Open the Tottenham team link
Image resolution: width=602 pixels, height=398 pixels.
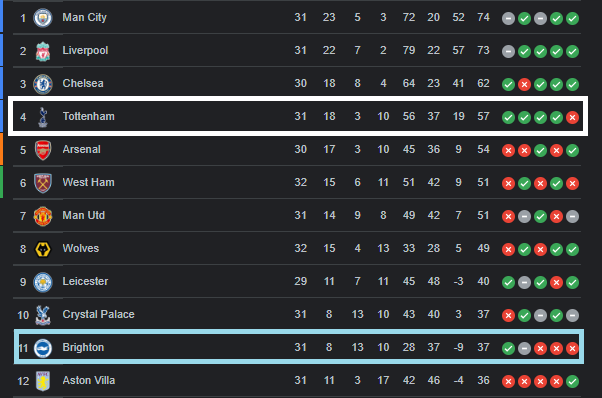point(89,116)
